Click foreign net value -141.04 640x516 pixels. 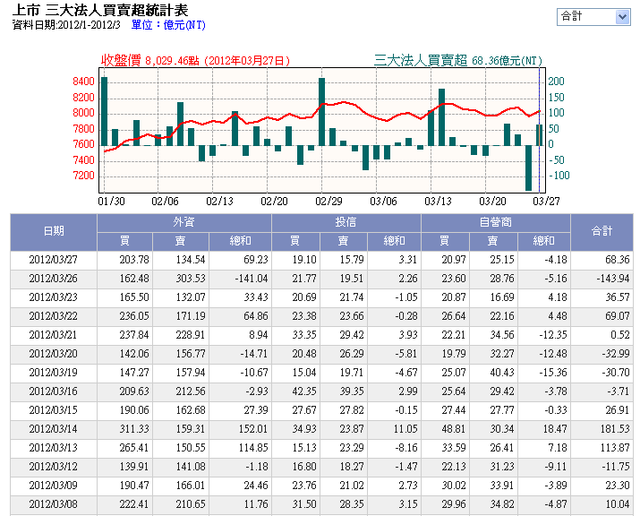pos(251,279)
